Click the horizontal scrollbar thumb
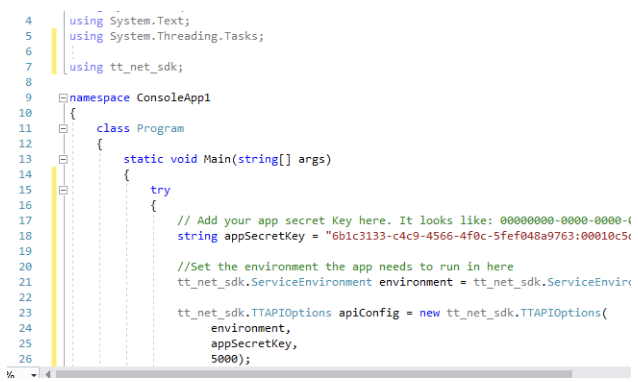This screenshot has width=638, height=382. click(313, 374)
